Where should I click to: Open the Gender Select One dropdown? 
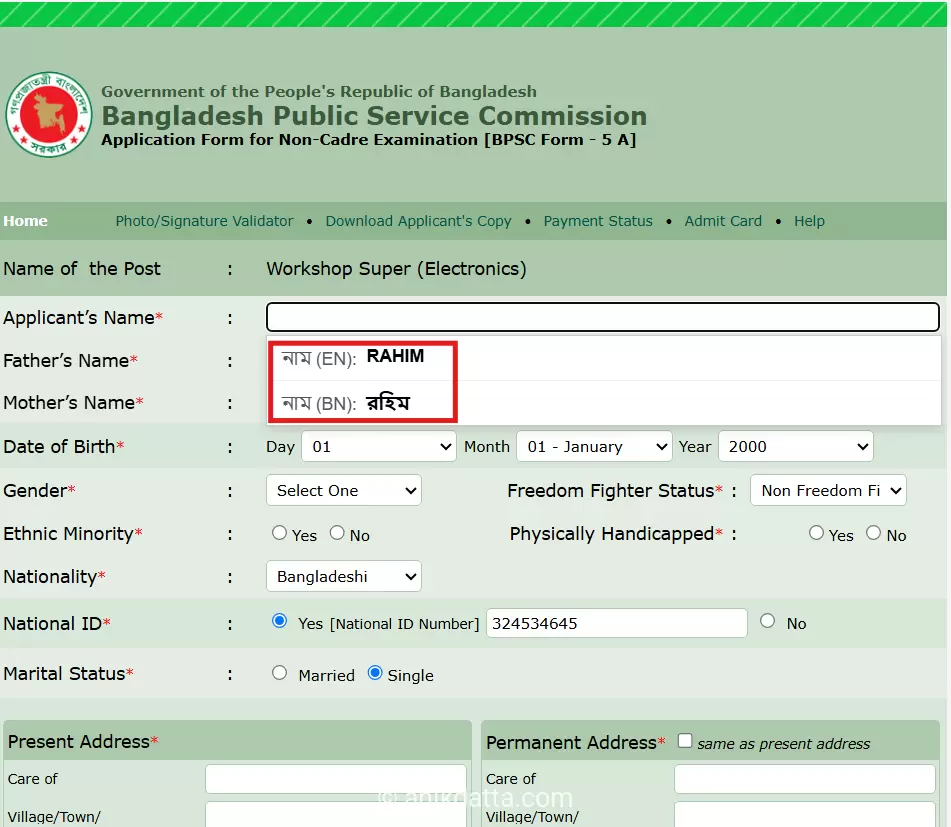pos(344,491)
